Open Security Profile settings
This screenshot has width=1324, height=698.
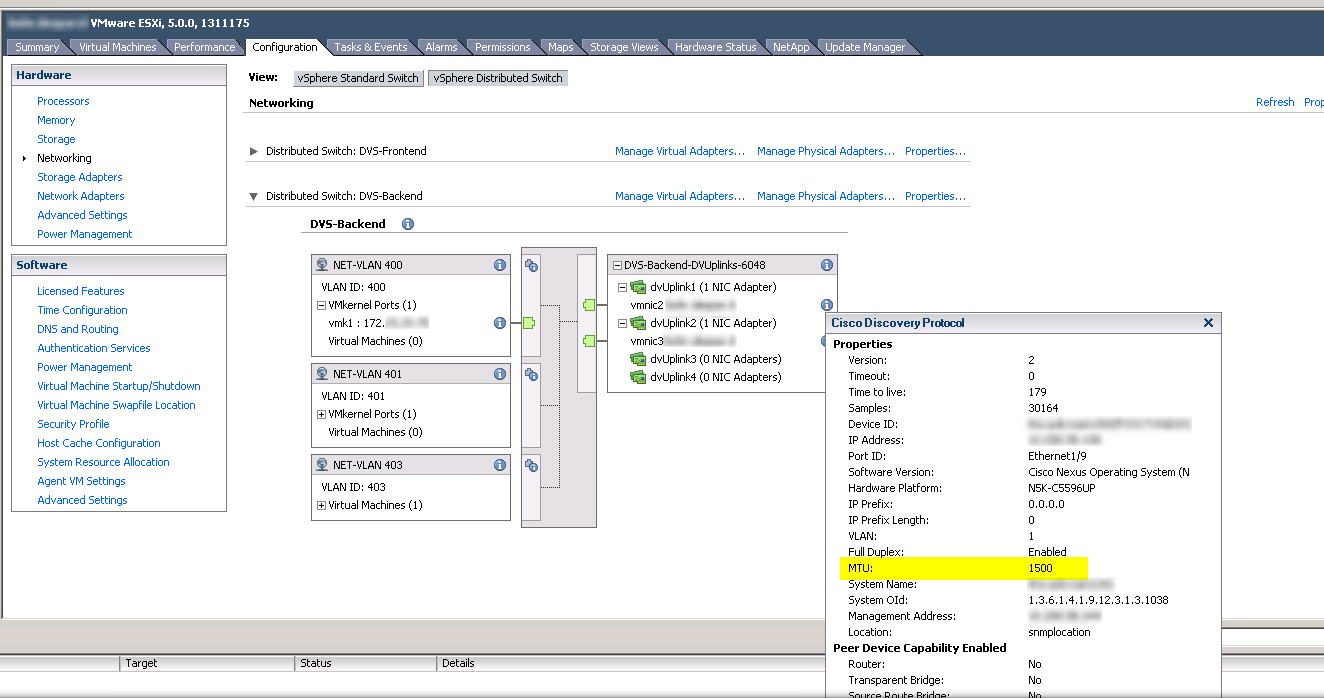tap(73, 424)
